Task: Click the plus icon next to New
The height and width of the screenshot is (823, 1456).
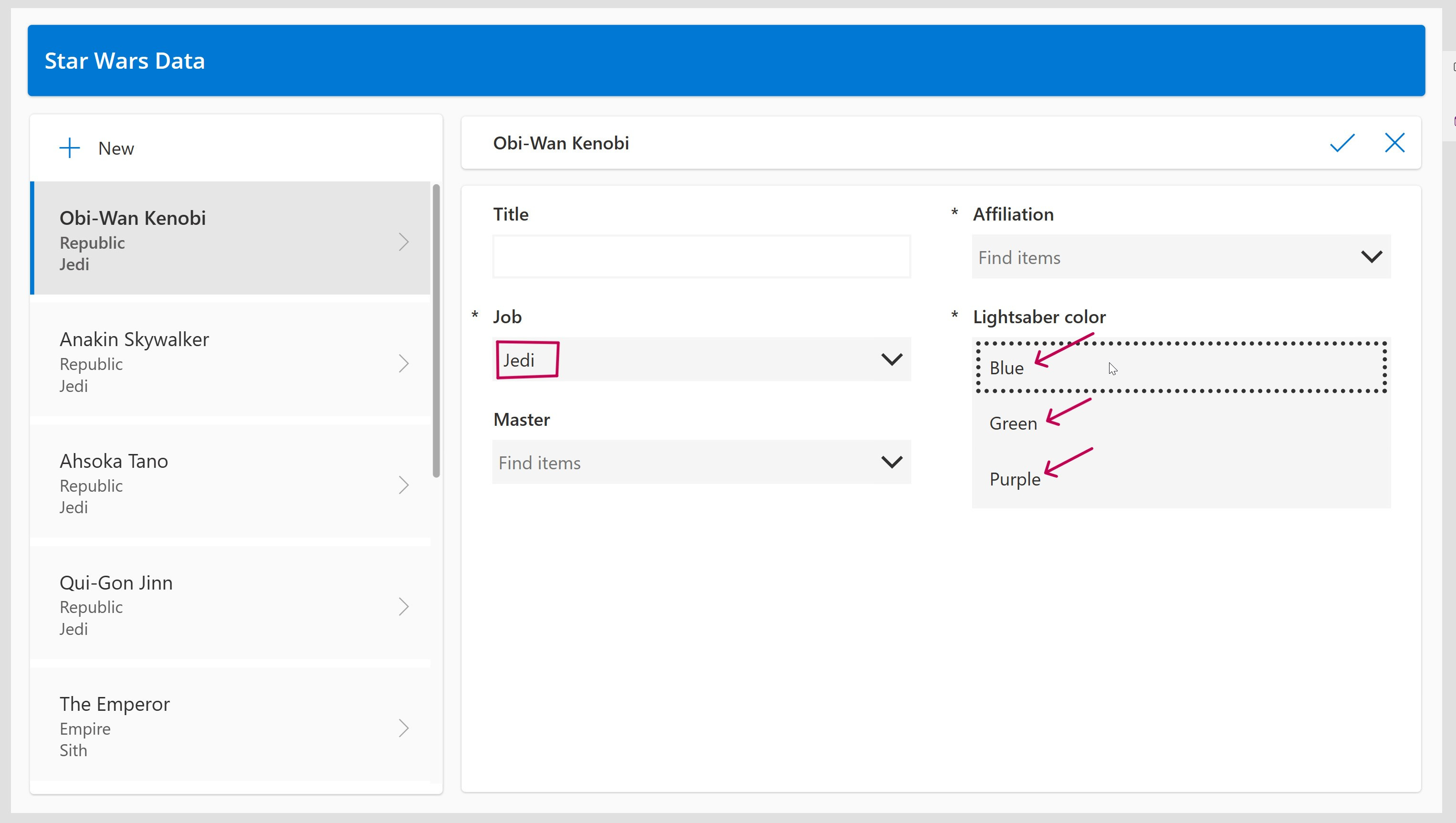Action: point(70,148)
